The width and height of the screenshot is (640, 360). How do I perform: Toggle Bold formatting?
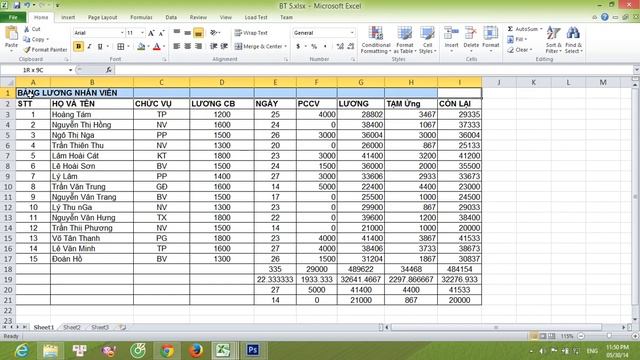coord(78,47)
